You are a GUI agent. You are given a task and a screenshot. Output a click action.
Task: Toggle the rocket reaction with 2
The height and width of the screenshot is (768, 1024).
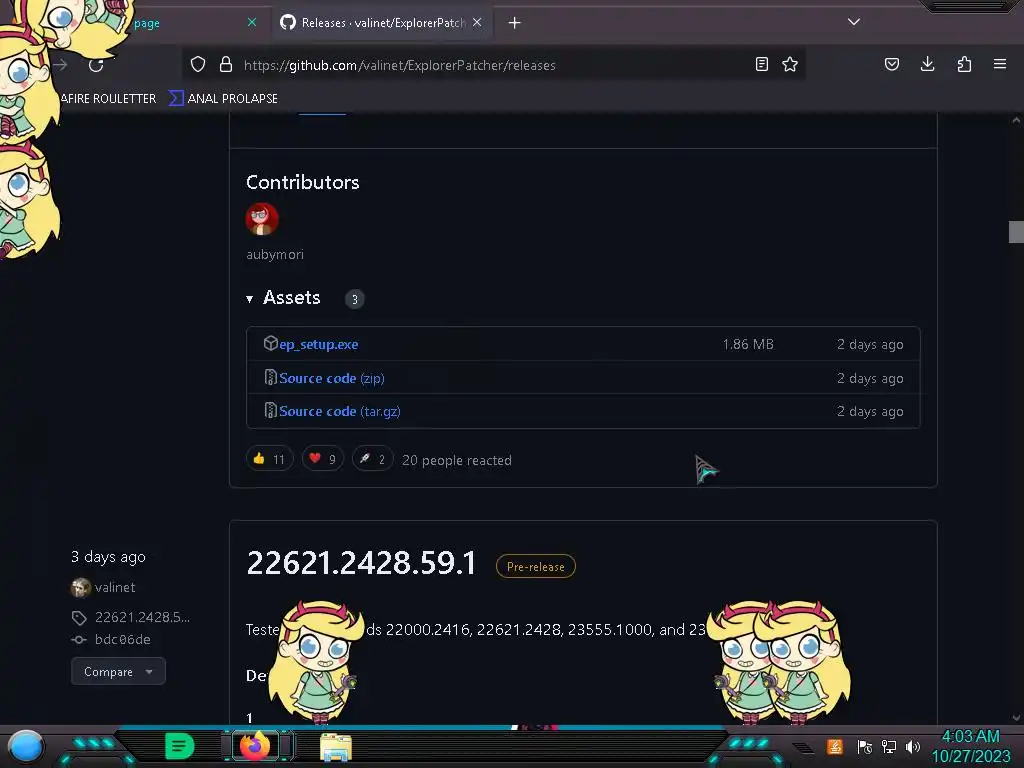pos(372,459)
